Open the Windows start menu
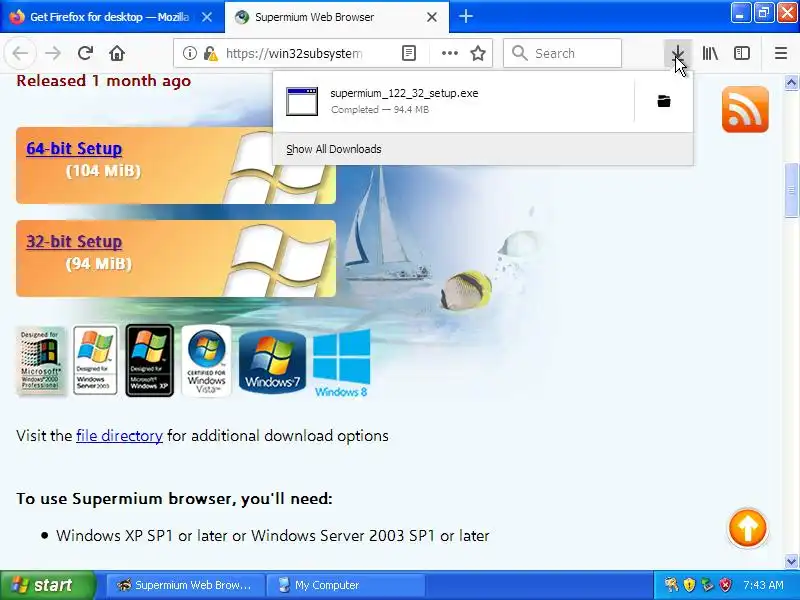This screenshot has height=600, width=800. [x=48, y=585]
